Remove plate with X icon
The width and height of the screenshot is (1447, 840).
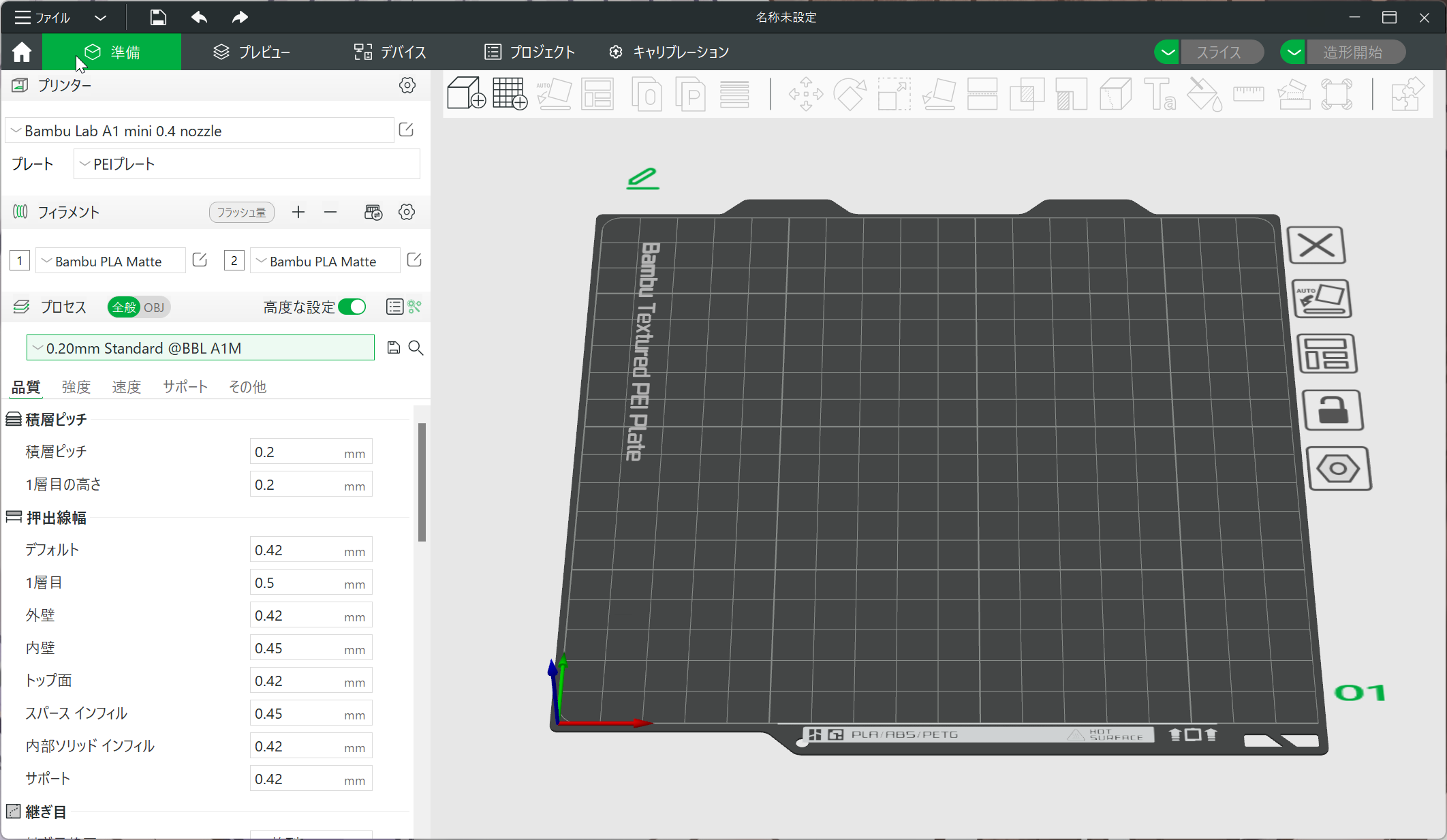[x=1316, y=245]
